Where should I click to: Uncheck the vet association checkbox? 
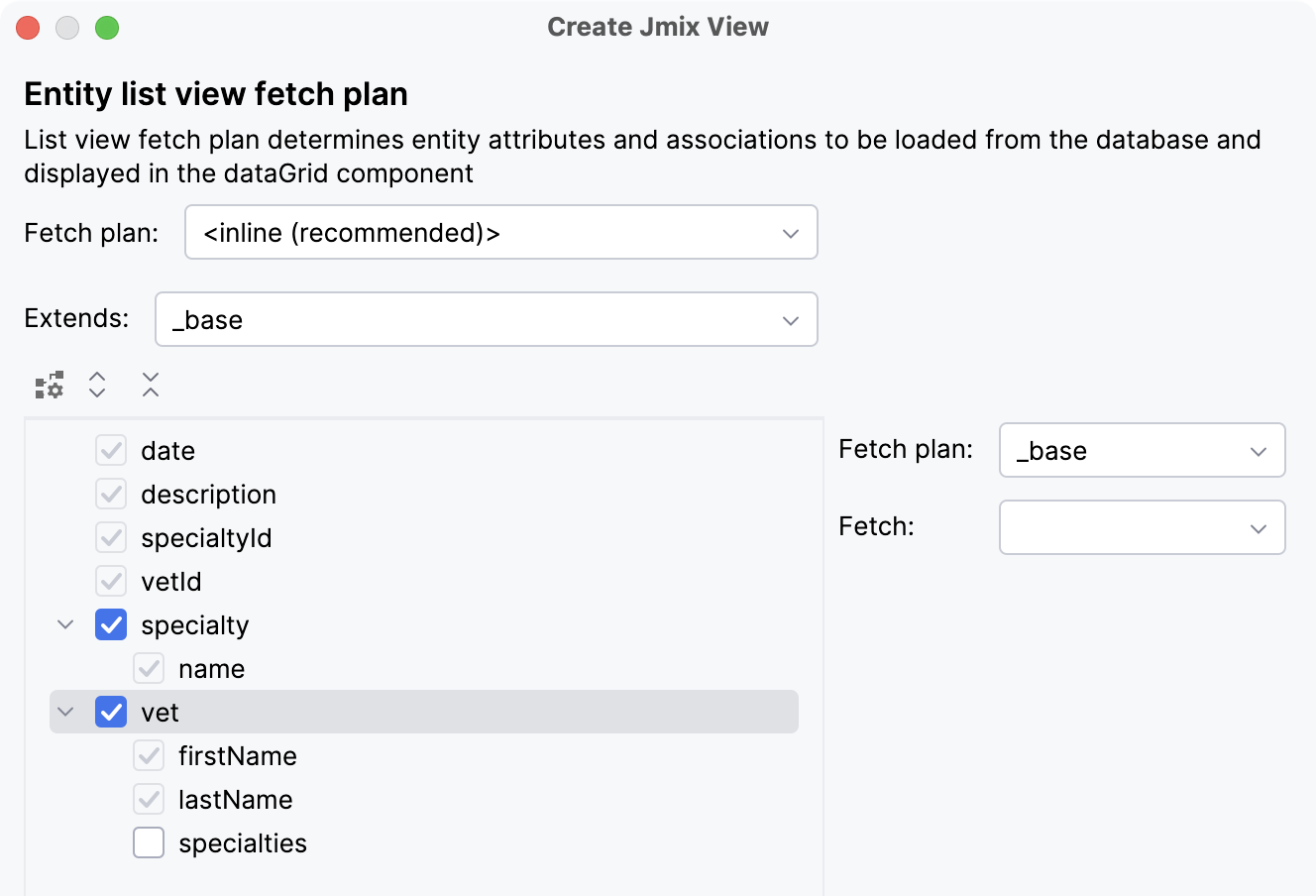click(111, 713)
